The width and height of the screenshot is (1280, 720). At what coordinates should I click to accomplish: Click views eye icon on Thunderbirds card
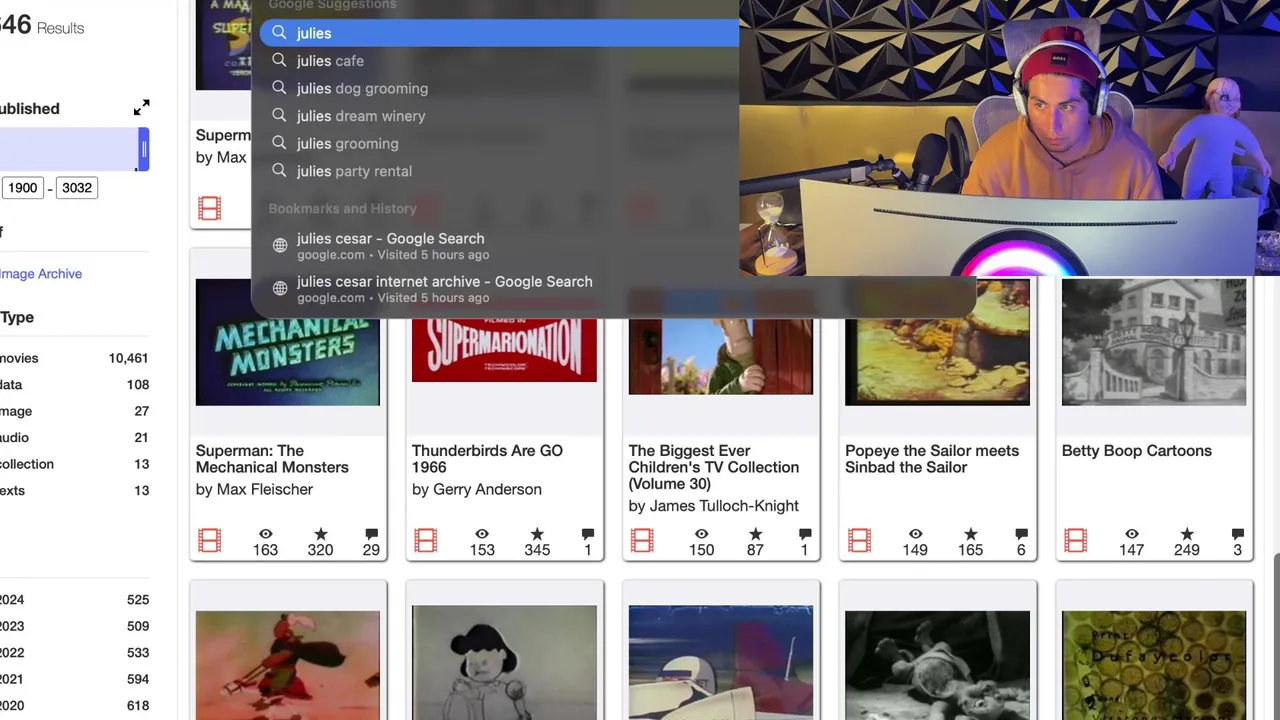click(x=482, y=534)
